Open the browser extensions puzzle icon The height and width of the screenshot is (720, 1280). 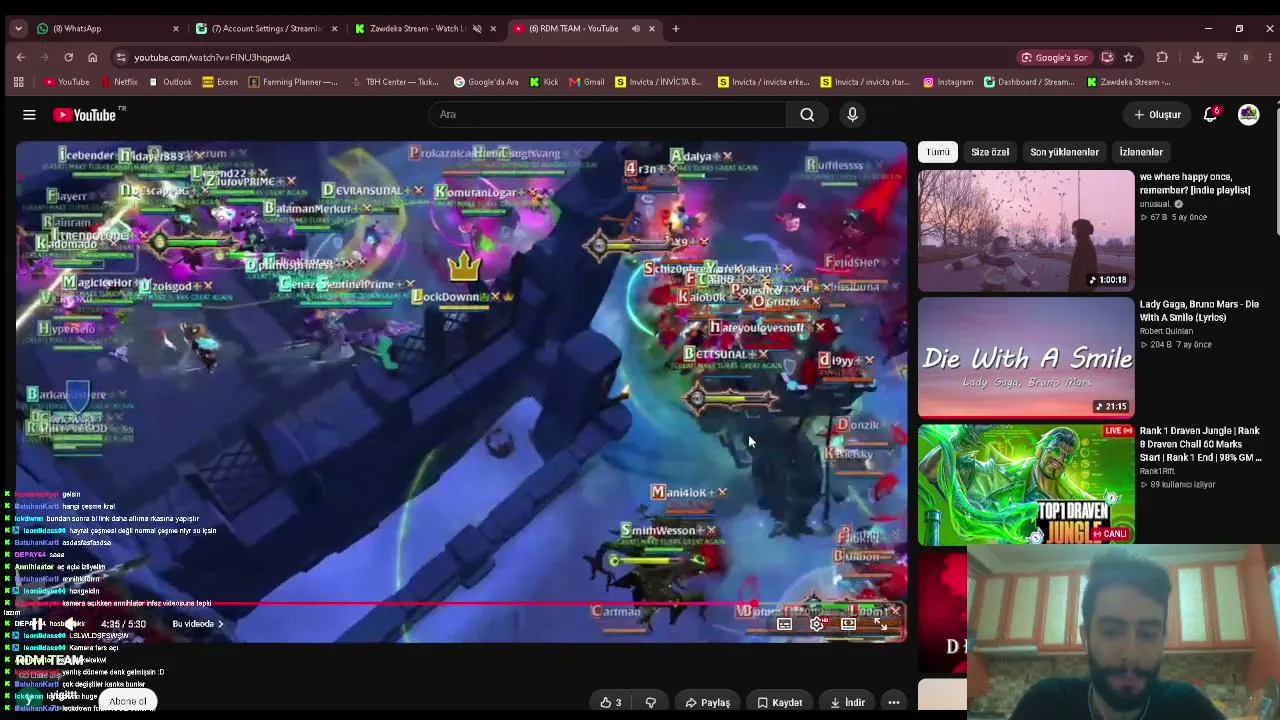(1162, 57)
